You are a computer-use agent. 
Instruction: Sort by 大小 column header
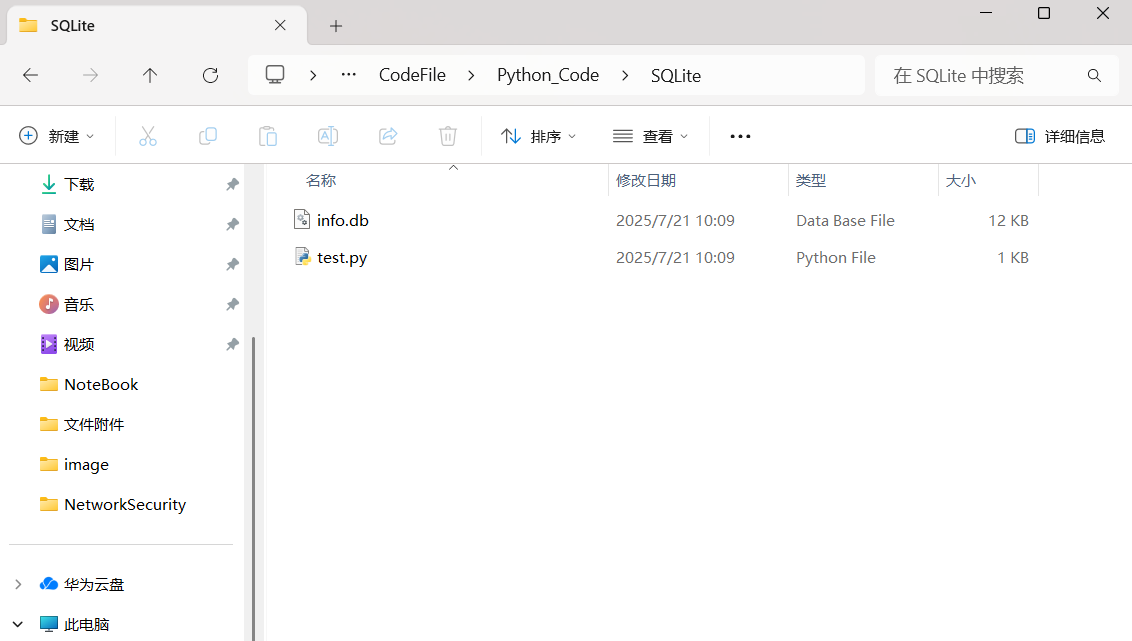point(961,180)
